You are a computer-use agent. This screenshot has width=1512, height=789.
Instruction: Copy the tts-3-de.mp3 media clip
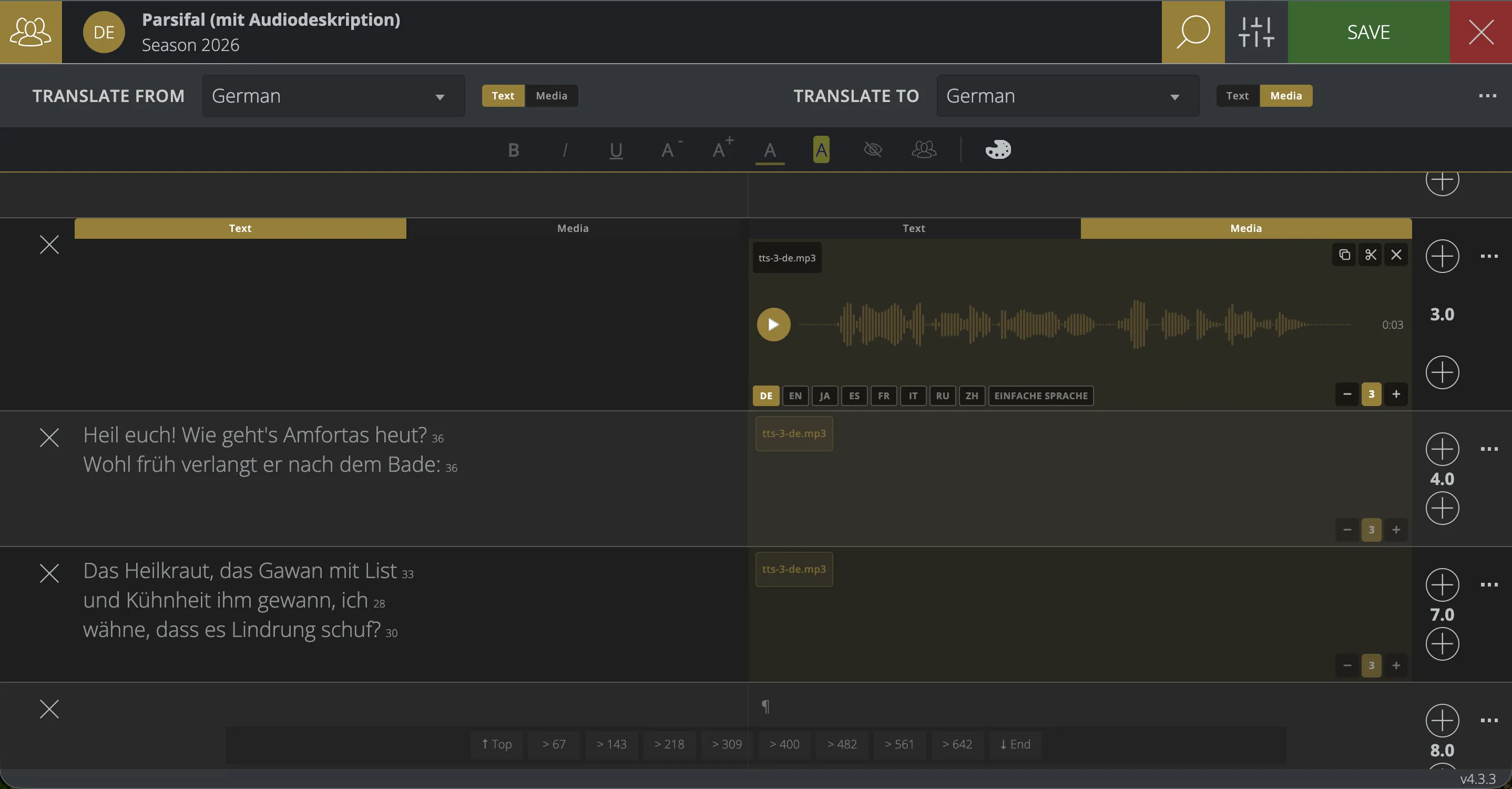coord(1344,255)
